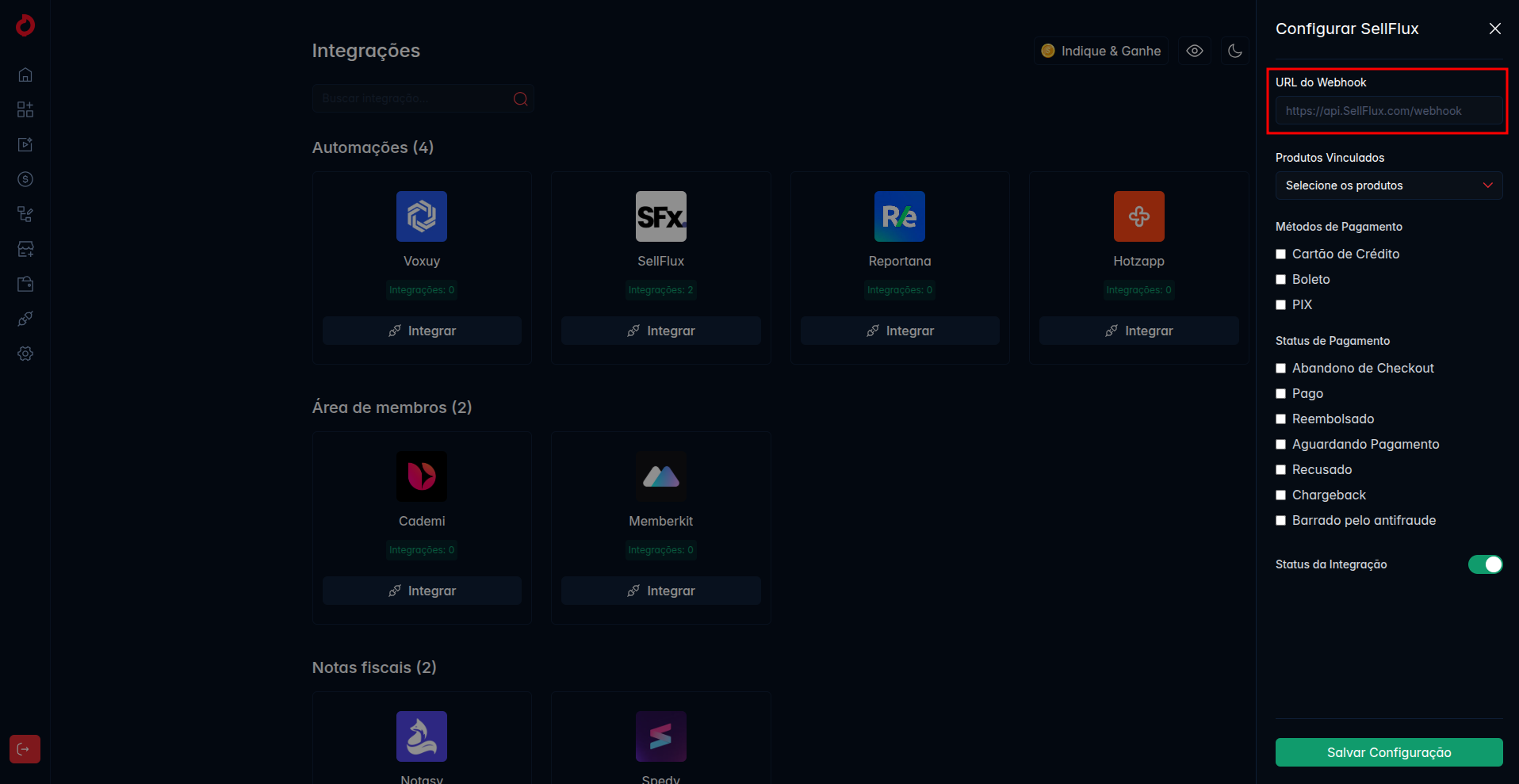1519x784 pixels.
Task: Click Integrar button for SellFlux
Action: [x=661, y=331]
